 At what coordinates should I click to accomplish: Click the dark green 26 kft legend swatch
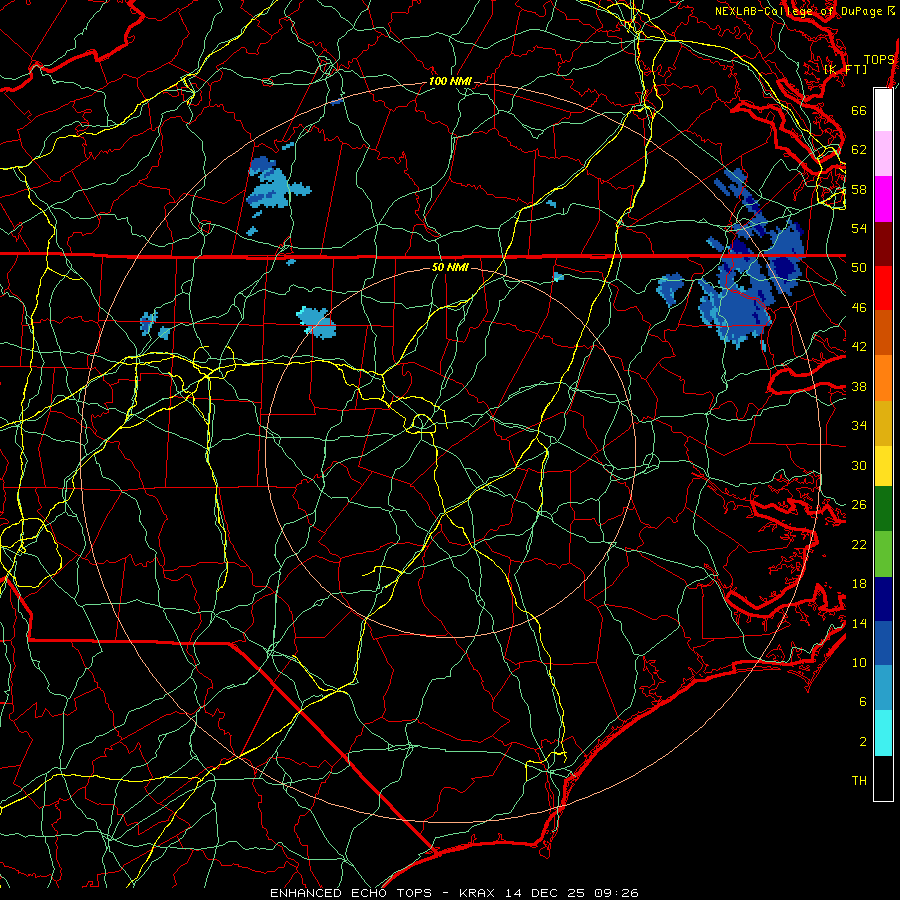click(x=883, y=509)
